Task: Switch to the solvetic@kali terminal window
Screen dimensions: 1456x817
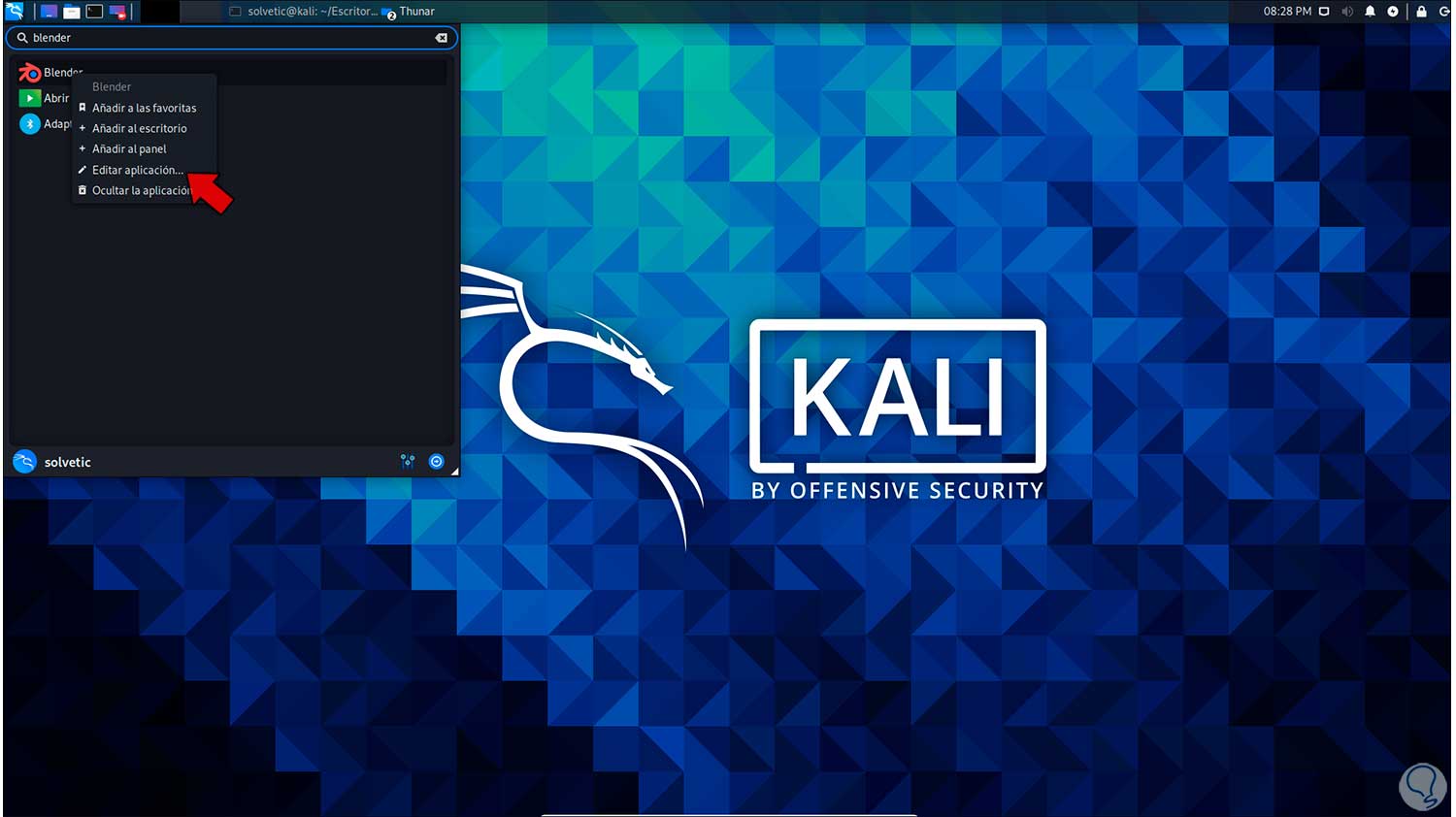Action: point(304,12)
